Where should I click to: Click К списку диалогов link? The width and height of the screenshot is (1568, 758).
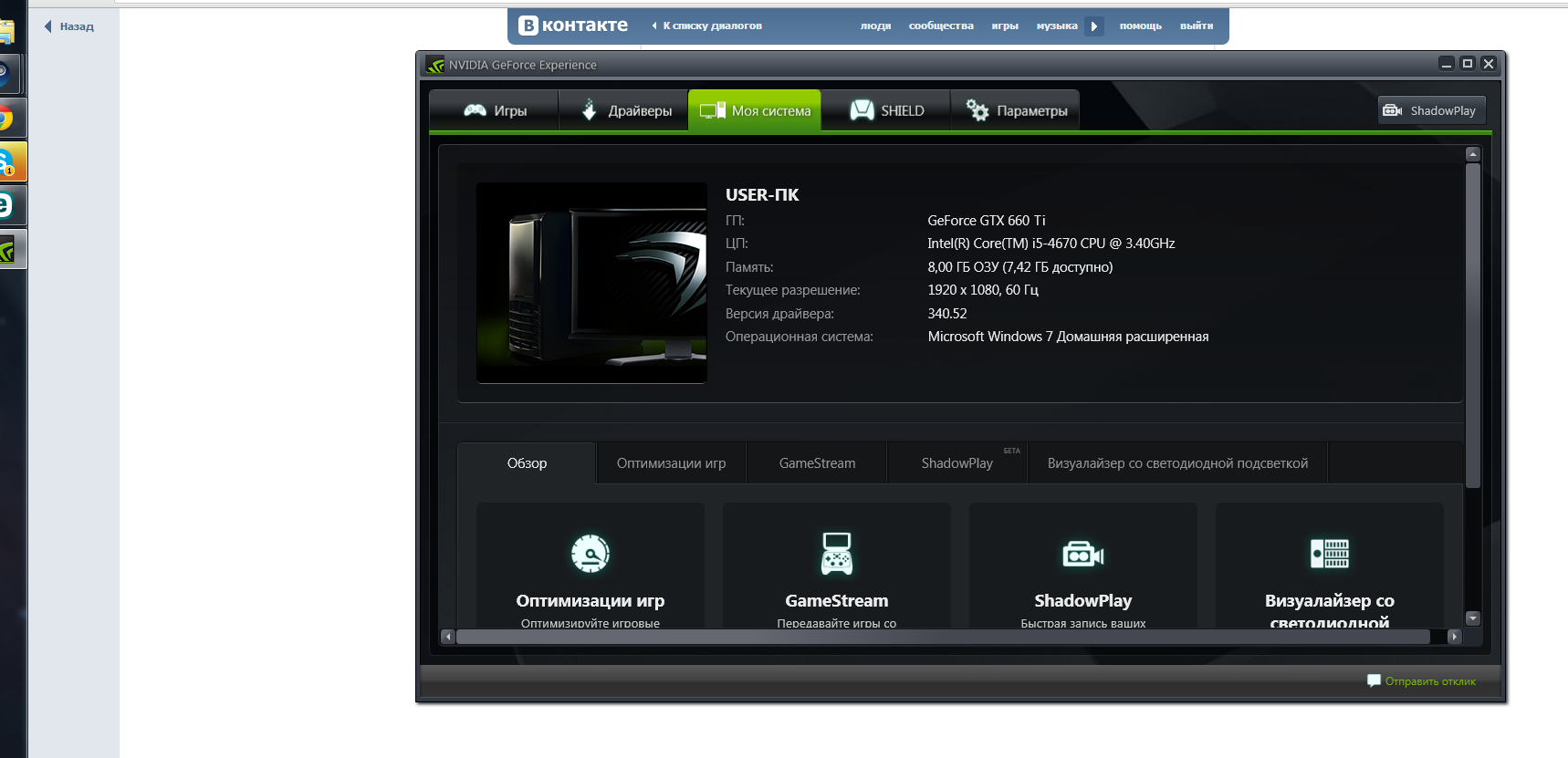coord(707,26)
